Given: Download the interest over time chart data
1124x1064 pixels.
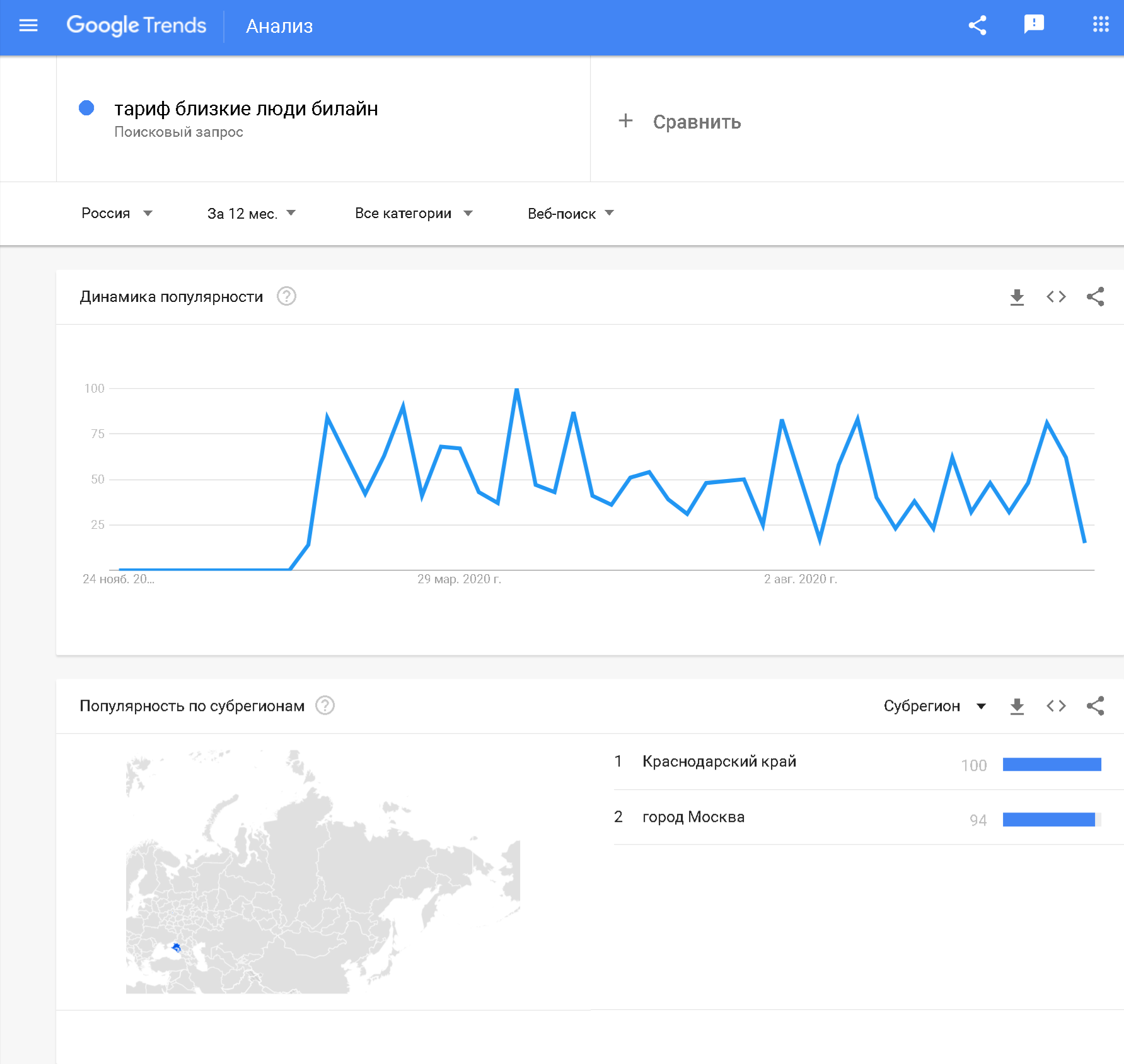Looking at the screenshot, I should coord(1017,297).
